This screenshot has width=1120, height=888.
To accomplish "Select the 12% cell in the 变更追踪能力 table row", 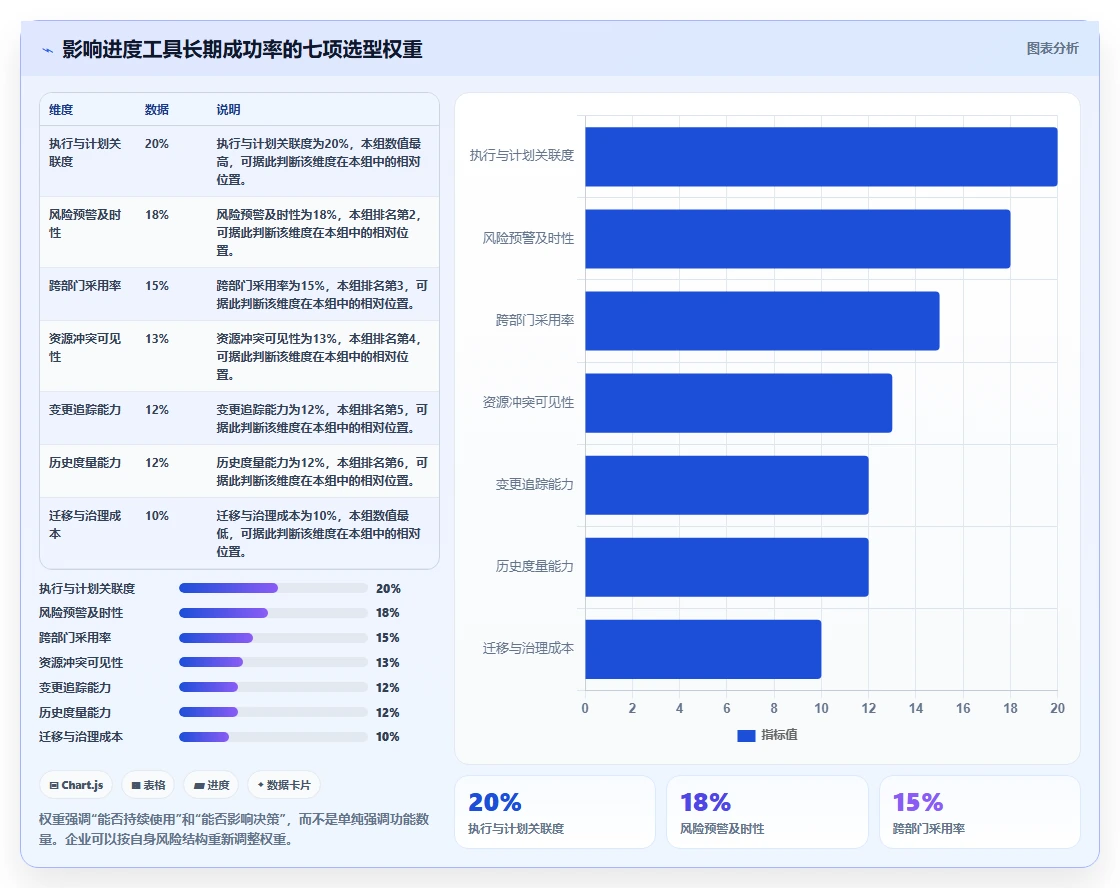I will point(156,409).
